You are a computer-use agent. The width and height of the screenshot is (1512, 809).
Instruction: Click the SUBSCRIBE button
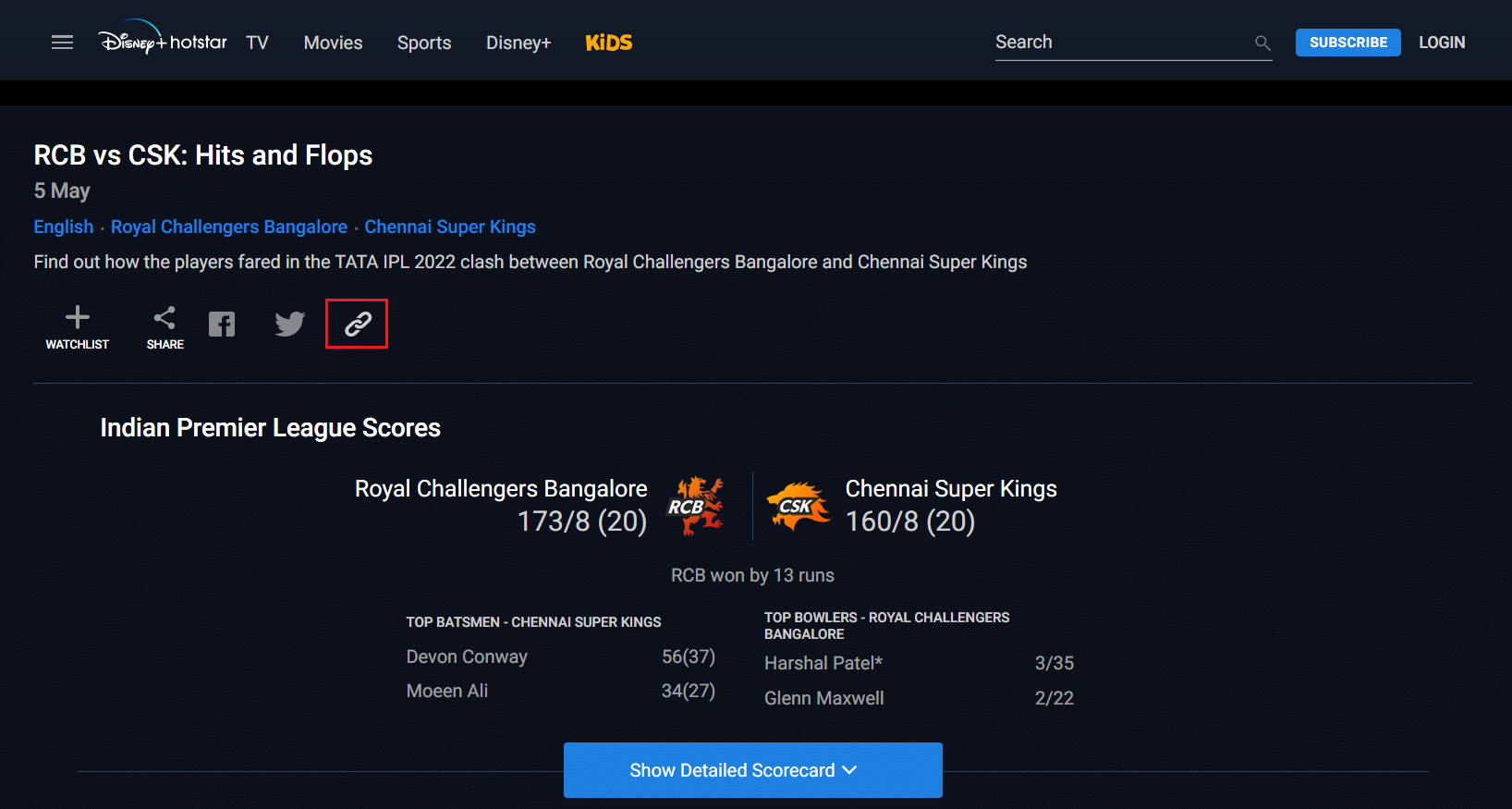1348,43
